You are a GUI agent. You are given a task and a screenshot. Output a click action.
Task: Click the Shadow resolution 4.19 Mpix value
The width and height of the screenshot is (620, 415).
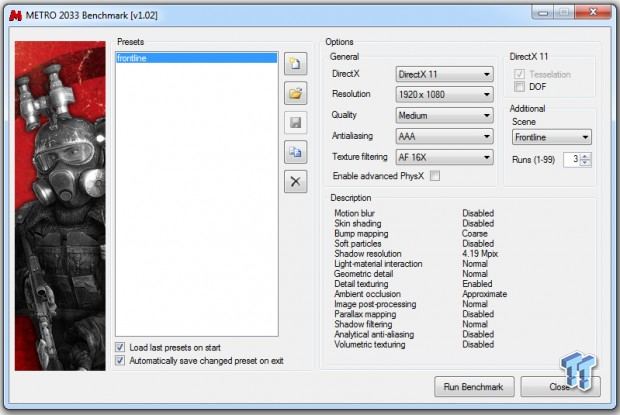[480, 254]
